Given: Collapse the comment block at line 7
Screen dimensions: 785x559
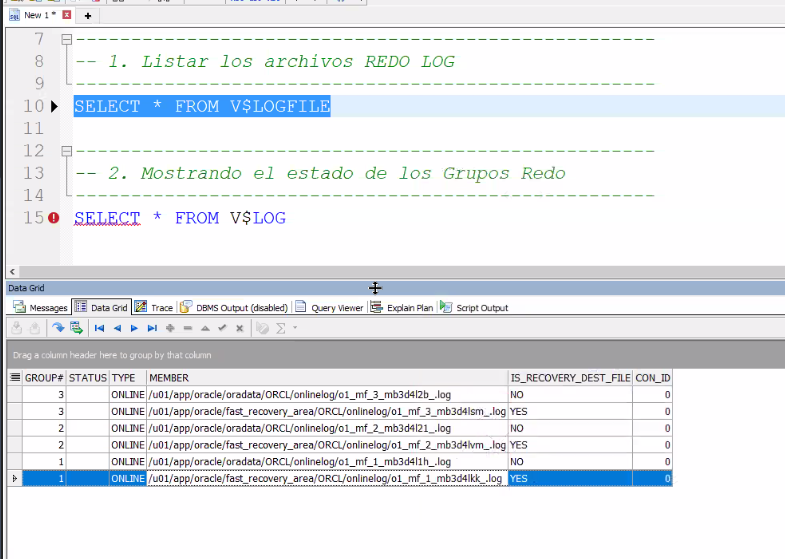Looking at the screenshot, I should (x=66, y=40).
